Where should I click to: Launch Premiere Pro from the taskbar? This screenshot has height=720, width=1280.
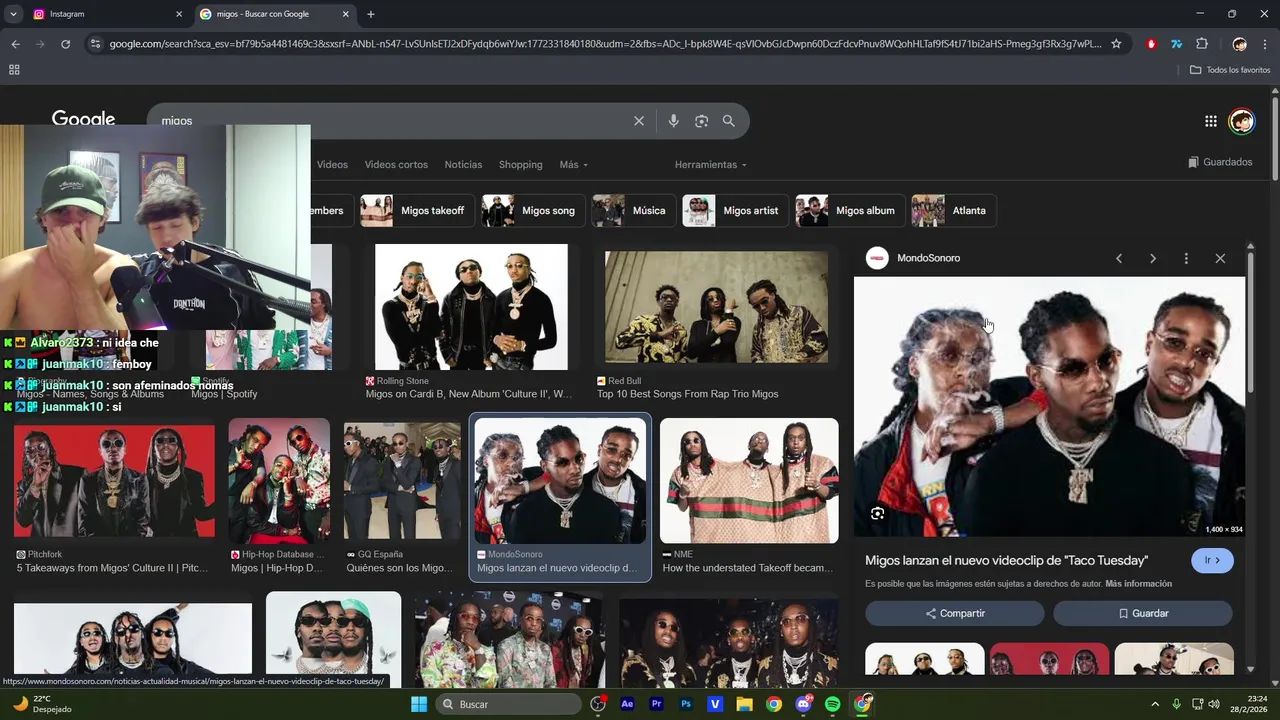point(657,704)
